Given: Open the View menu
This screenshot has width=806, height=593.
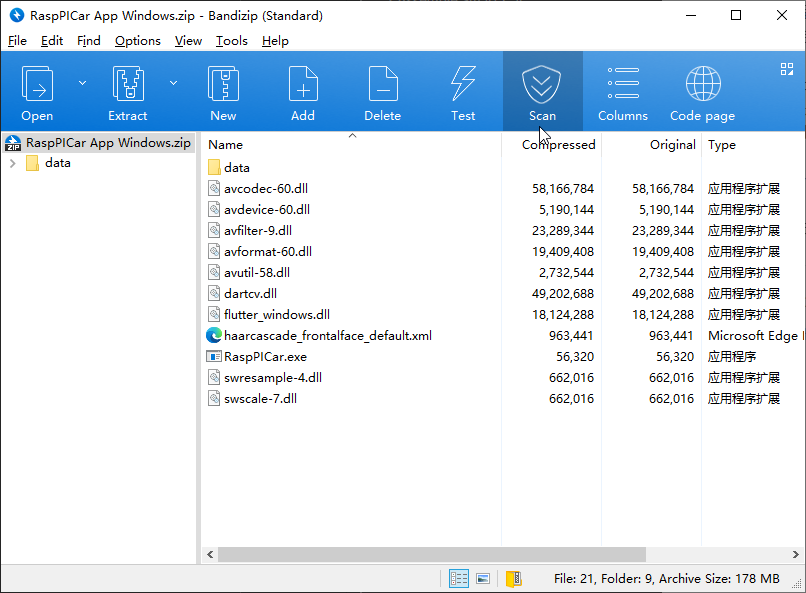Looking at the screenshot, I should (x=188, y=41).
